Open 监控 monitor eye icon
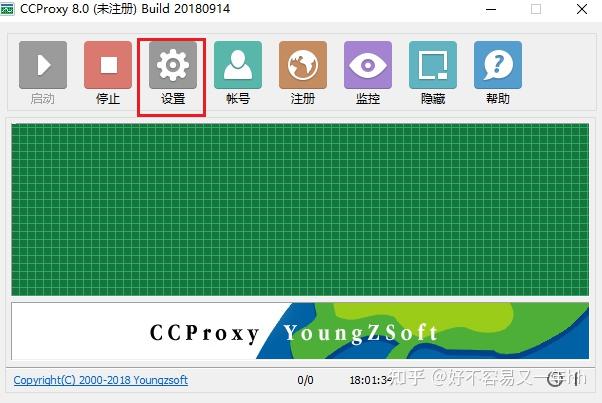The width and height of the screenshot is (602, 403). tap(368, 65)
